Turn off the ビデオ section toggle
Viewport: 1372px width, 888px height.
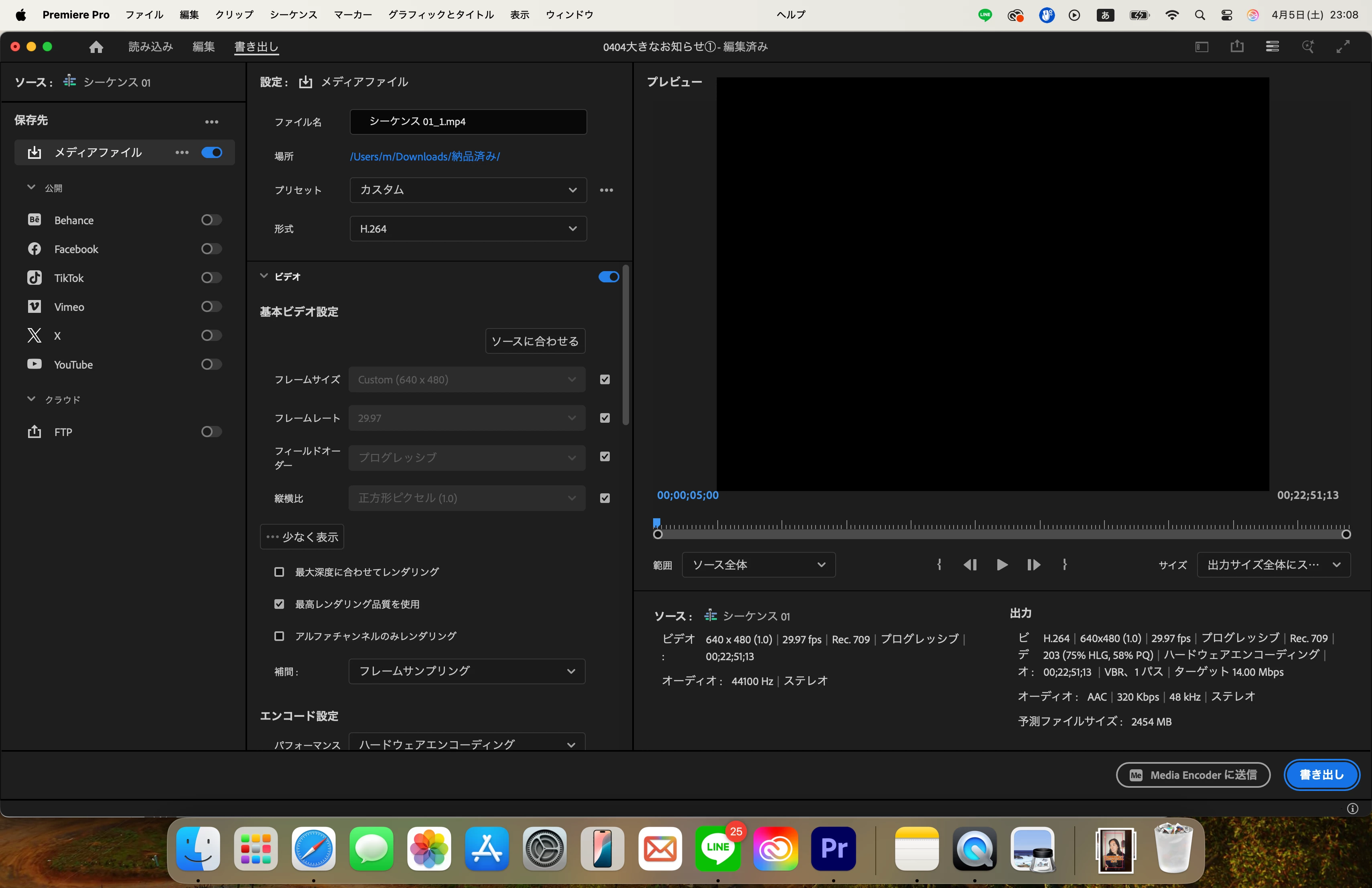[x=608, y=277]
